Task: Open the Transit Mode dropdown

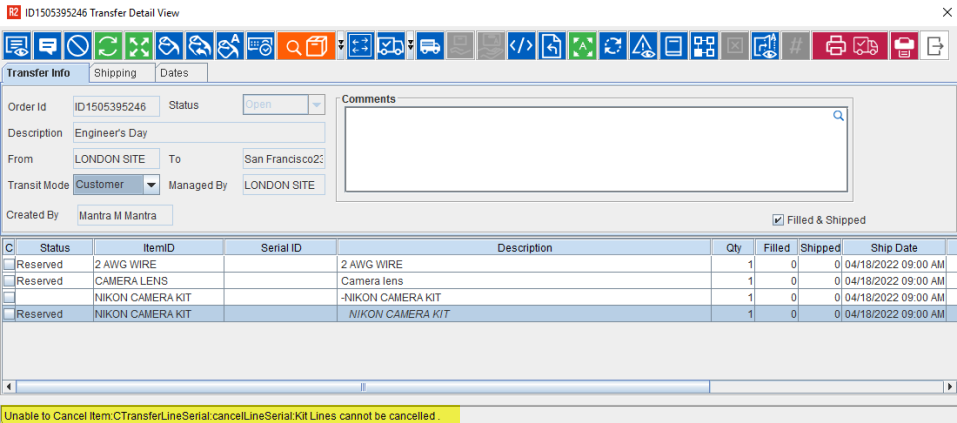Action: [150, 185]
